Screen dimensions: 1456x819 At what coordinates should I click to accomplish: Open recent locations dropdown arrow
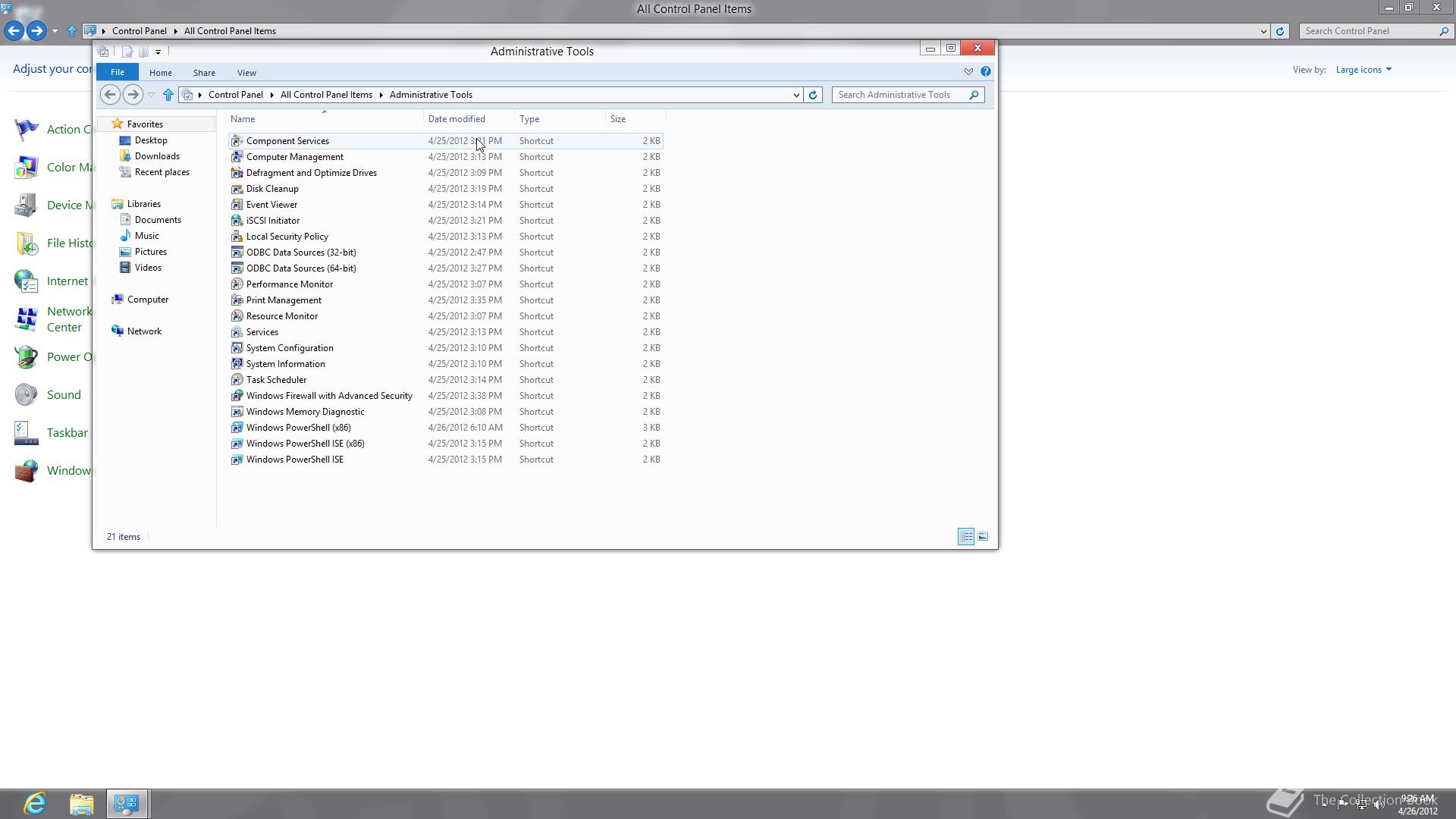(151, 95)
